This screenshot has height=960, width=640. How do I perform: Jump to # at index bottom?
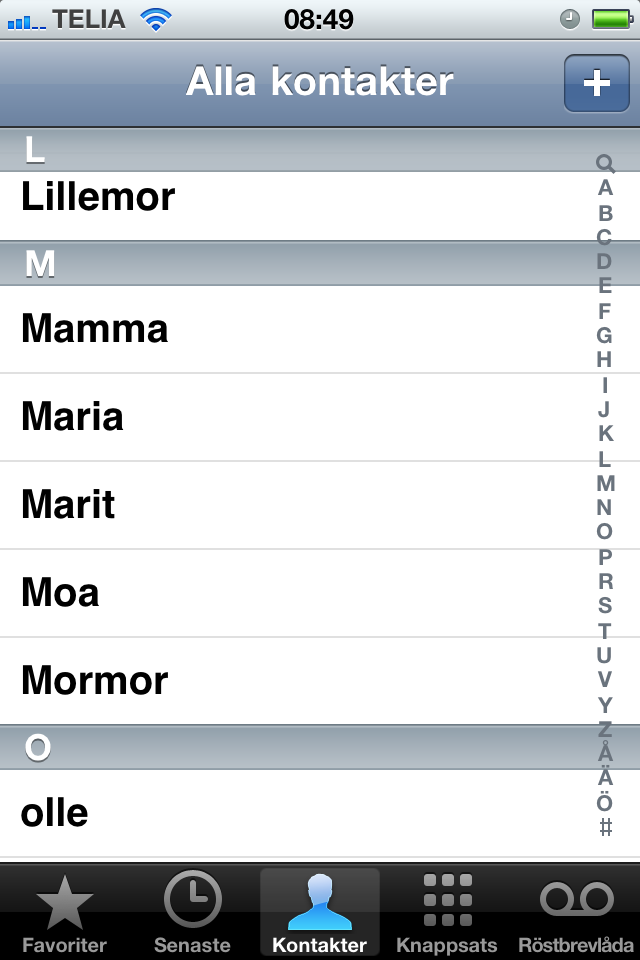605,827
